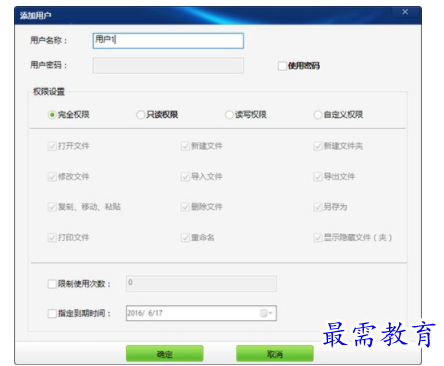
Task: Select the 自定义权限 radio button
Action: click(318, 115)
